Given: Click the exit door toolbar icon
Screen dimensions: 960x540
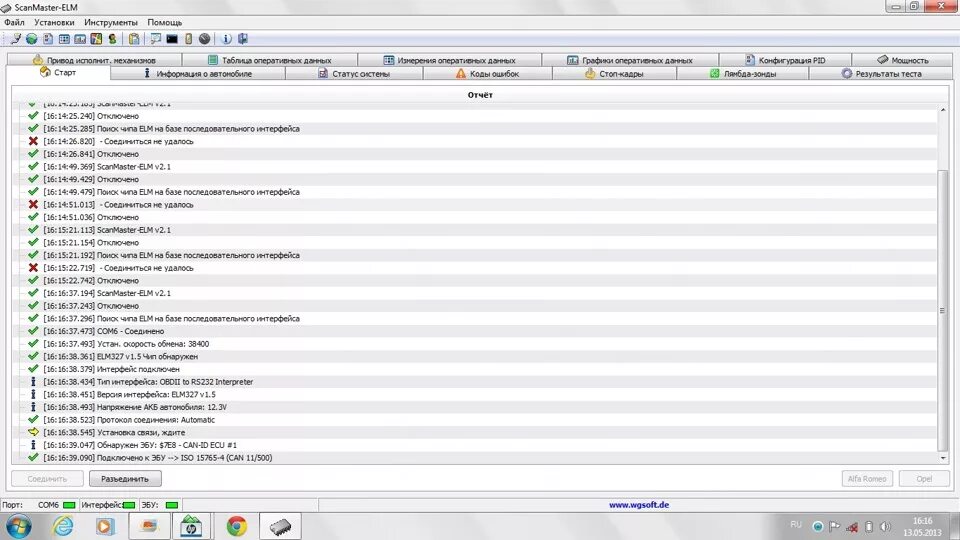Looking at the screenshot, I should click(x=242, y=39).
